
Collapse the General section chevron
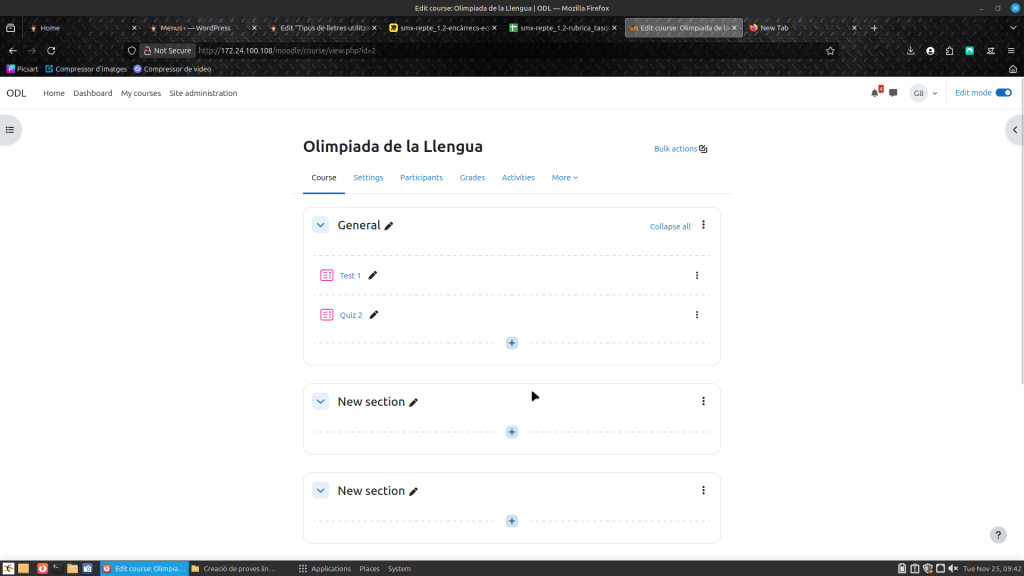point(320,225)
